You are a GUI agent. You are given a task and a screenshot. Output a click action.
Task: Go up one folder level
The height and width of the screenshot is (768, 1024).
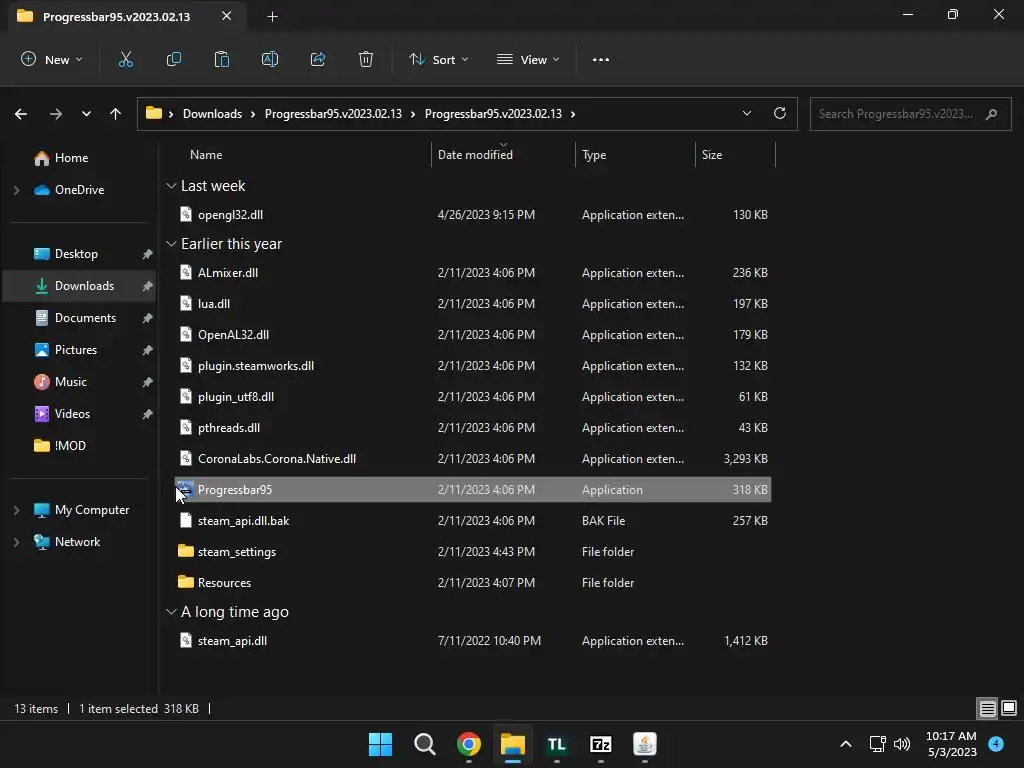[116, 114]
